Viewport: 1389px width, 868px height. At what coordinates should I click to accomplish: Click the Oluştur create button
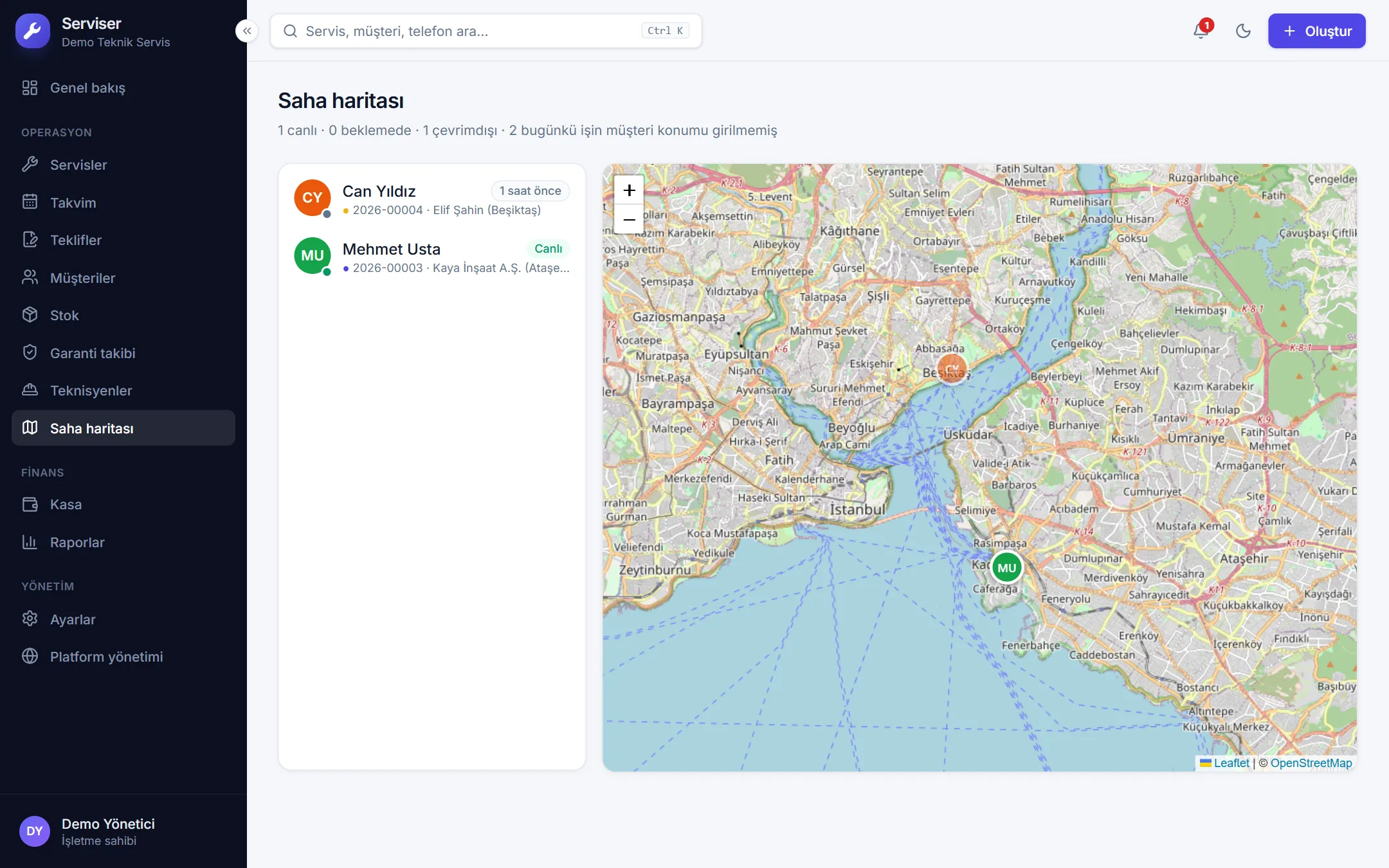pyautogui.click(x=1316, y=31)
